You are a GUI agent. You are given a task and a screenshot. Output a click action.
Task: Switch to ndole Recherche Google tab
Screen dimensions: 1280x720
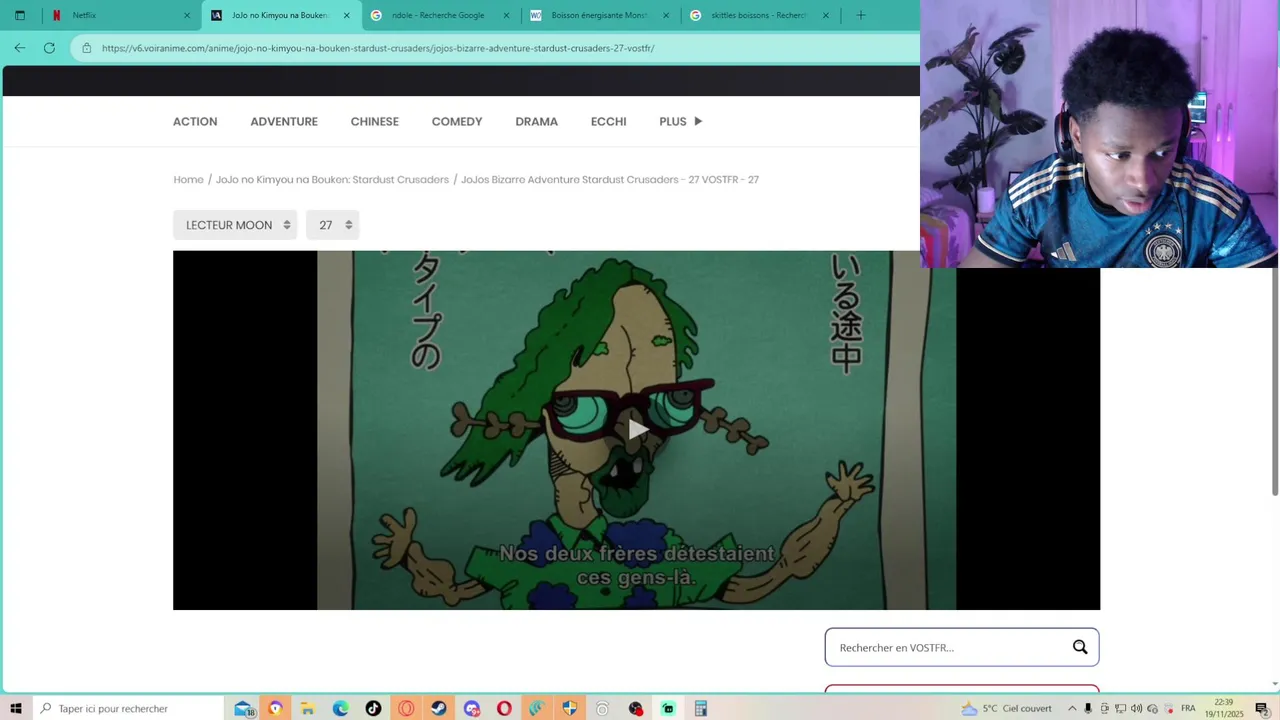click(x=440, y=15)
